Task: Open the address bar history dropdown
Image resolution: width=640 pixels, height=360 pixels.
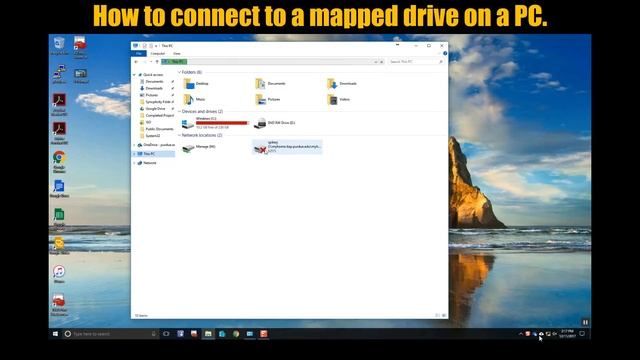Action: point(376,62)
